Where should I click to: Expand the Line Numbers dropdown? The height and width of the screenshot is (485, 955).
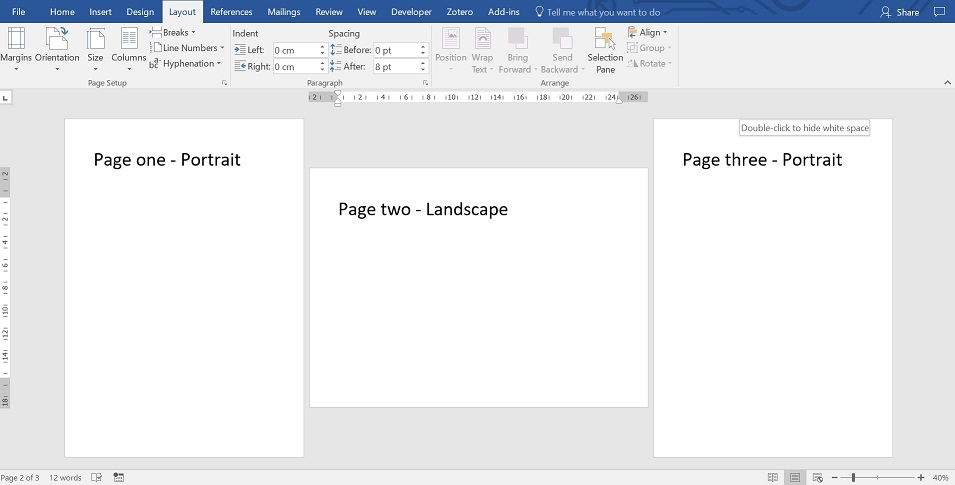point(188,48)
